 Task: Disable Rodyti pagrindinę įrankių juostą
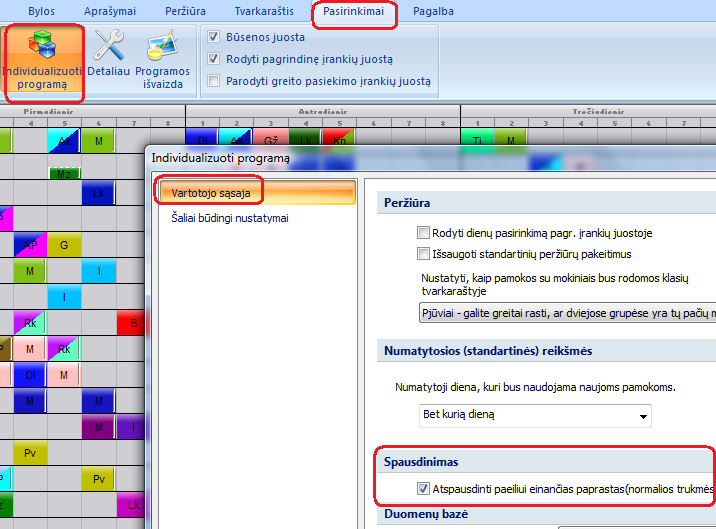pos(212,59)
